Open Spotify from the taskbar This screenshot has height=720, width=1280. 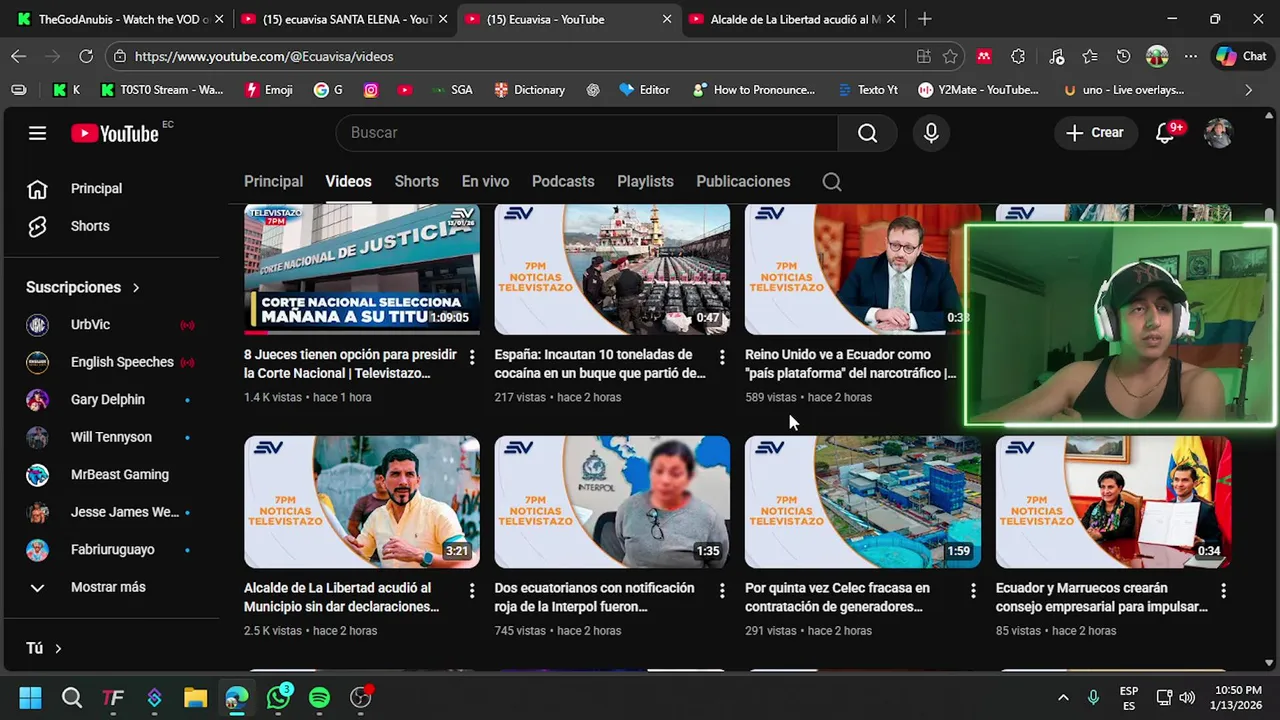319,698
